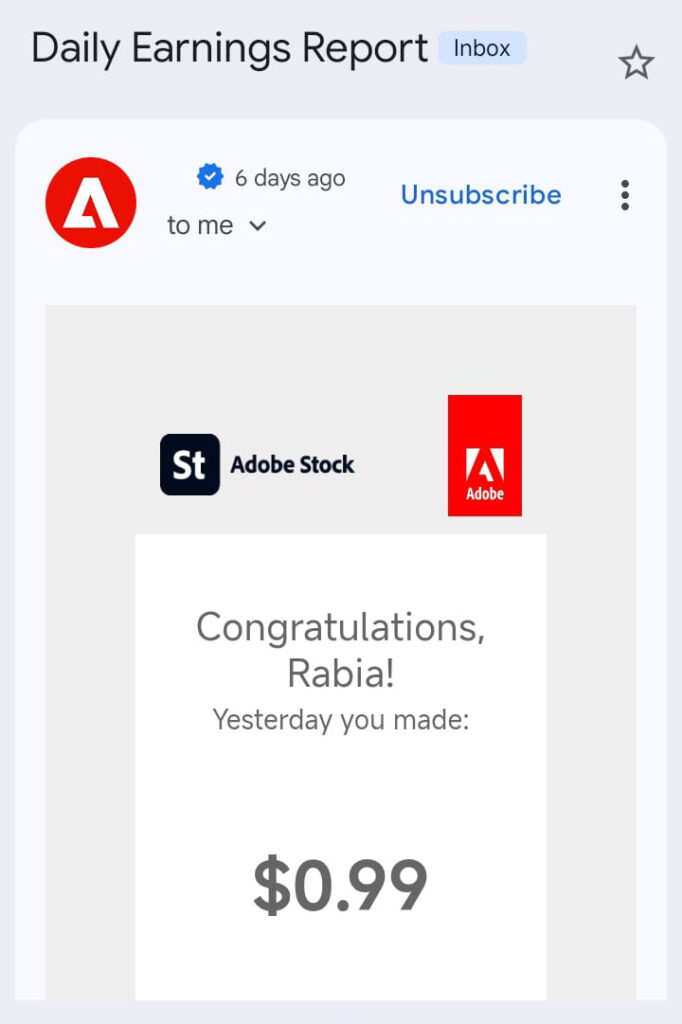The image size is (682, 1024).
Task: Click the red Adobe logo in email
Action: tap(485, 456)
